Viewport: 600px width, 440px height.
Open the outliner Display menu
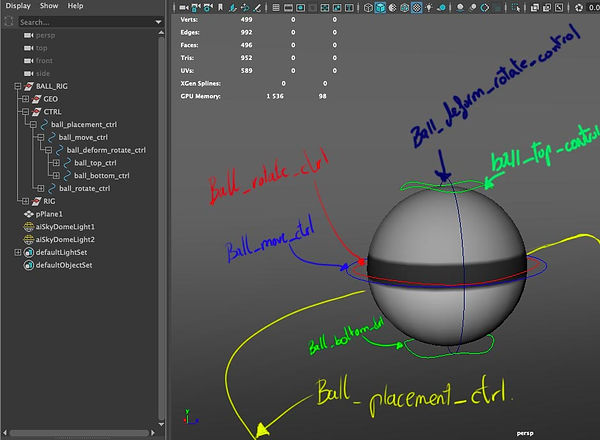18,6
